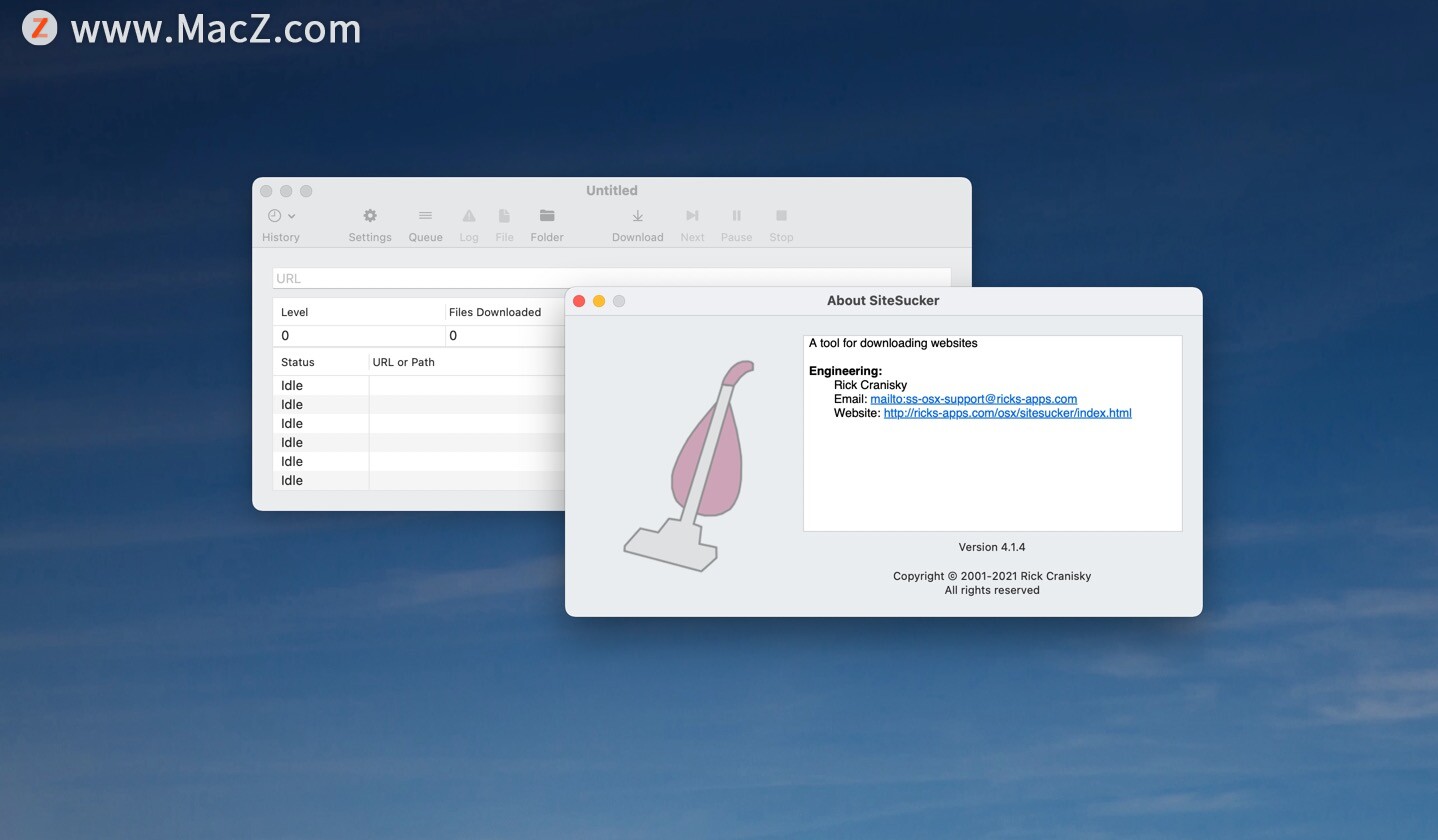Select the Status column header
Screen dimensions: 1438x840
(x=297, y=362)
